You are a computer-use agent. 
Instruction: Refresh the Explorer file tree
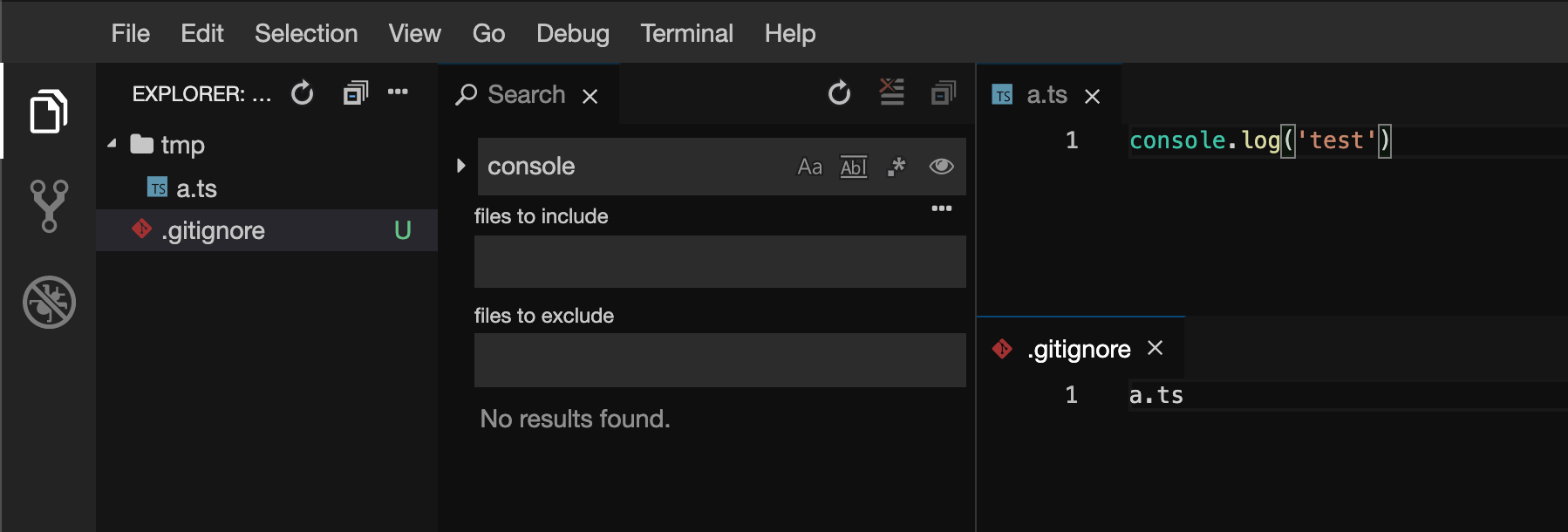pos(303,92)
